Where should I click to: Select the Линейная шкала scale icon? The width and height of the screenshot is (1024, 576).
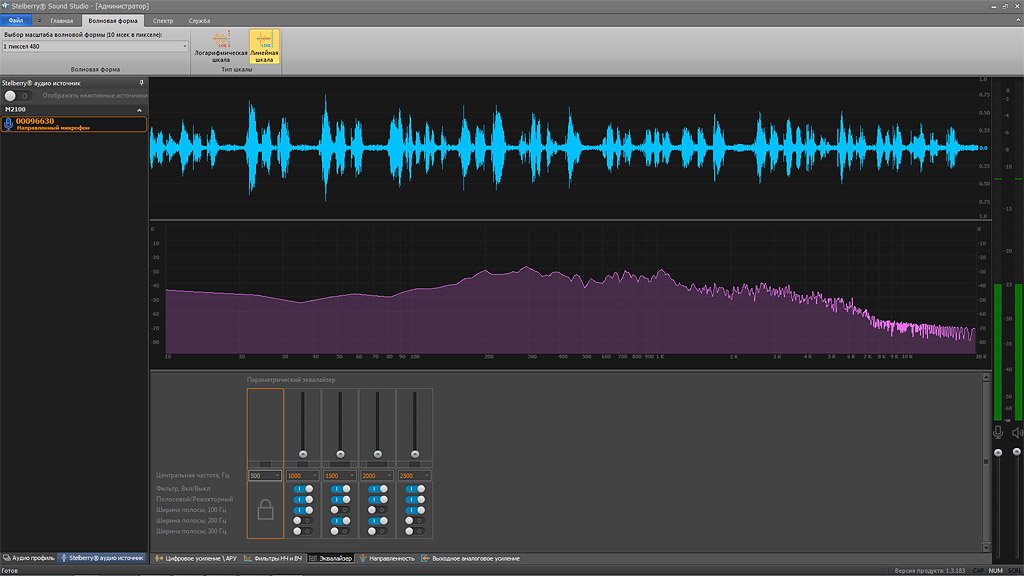pyautogui.click(x=264, y=41)
